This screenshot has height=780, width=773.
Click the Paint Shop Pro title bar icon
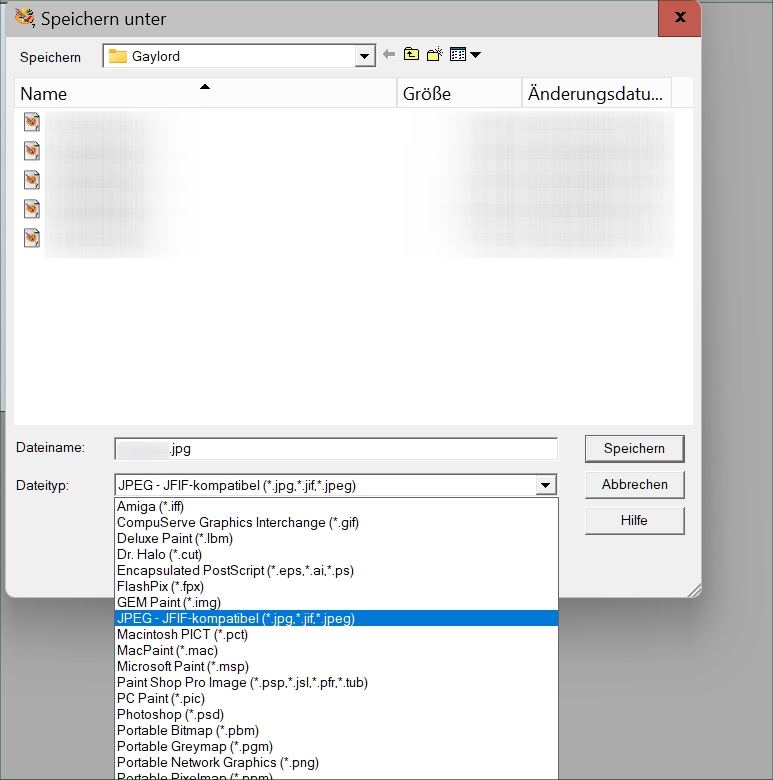[x=24, y=17]
